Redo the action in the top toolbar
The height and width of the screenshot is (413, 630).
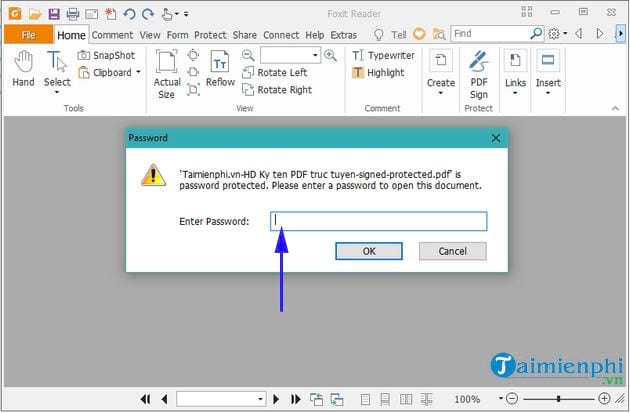(148, 14)
